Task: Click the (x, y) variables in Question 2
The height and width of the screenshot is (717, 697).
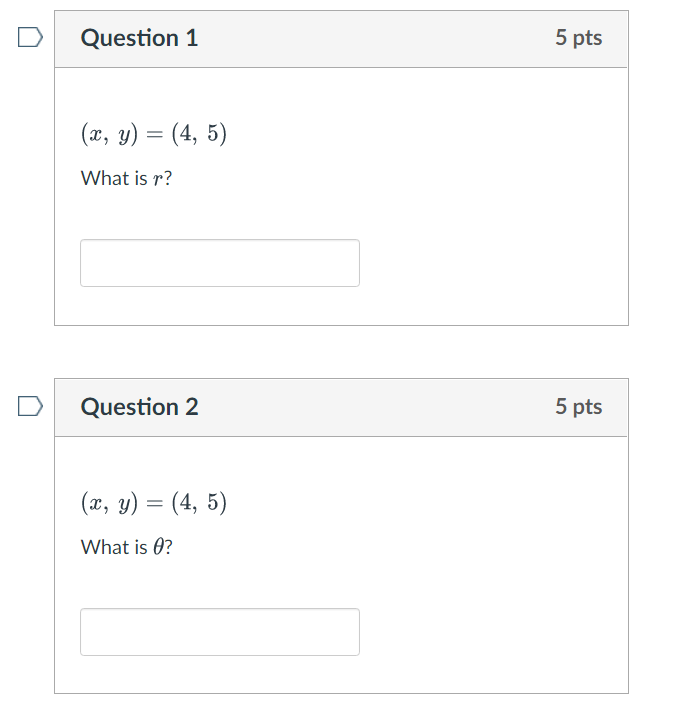Action: tap(109, 503)
